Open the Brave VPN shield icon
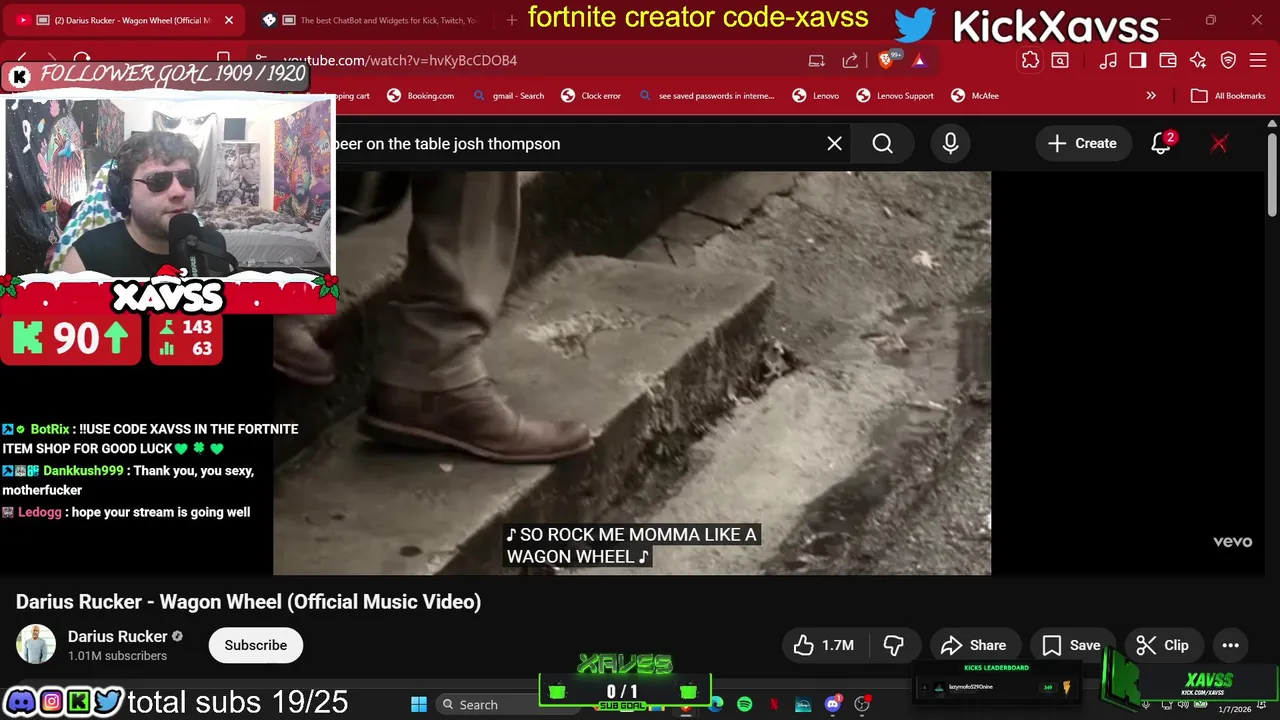 [x=1229, y=60]
